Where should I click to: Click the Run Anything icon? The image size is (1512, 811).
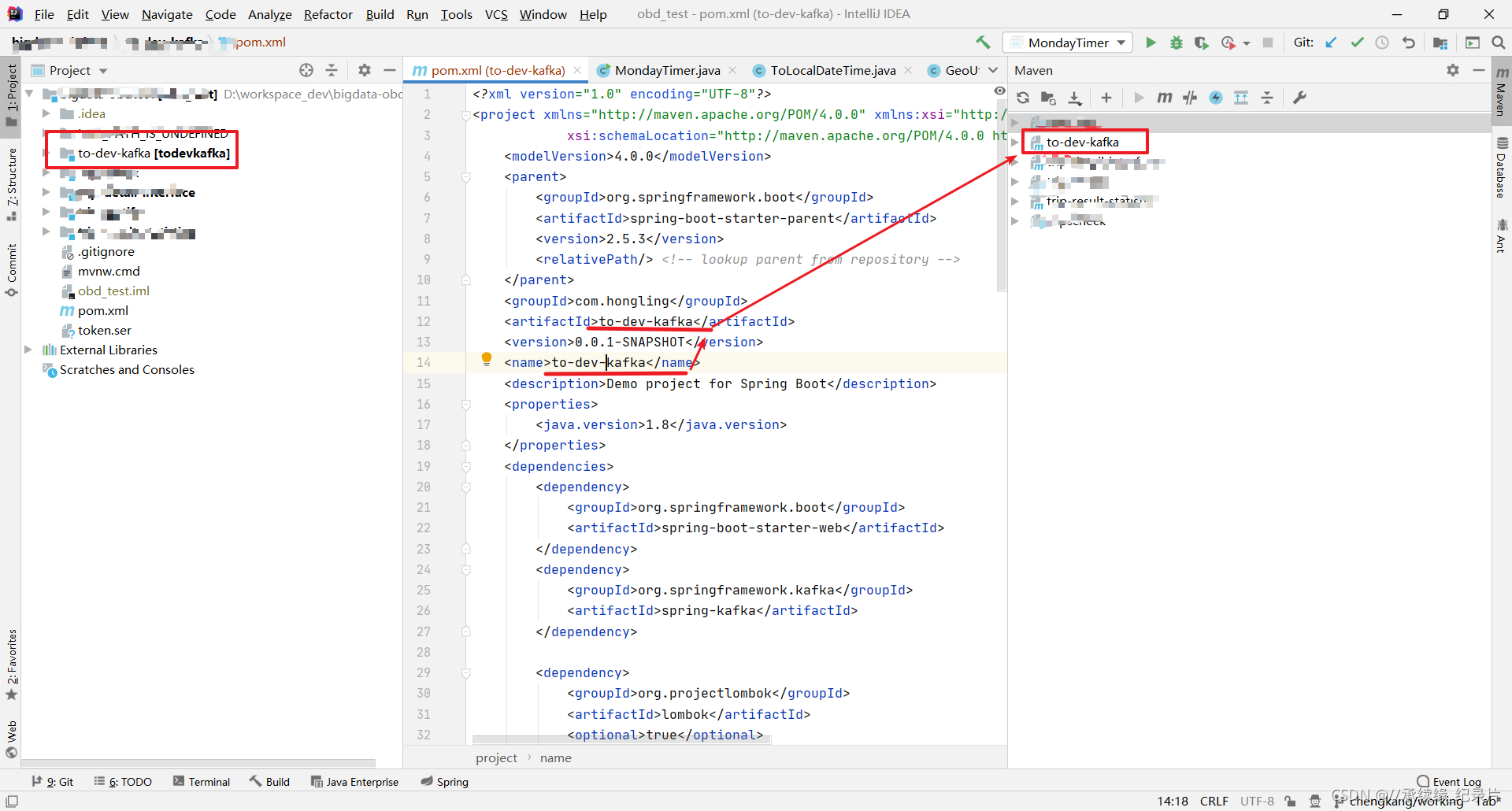click(1473, 43)
